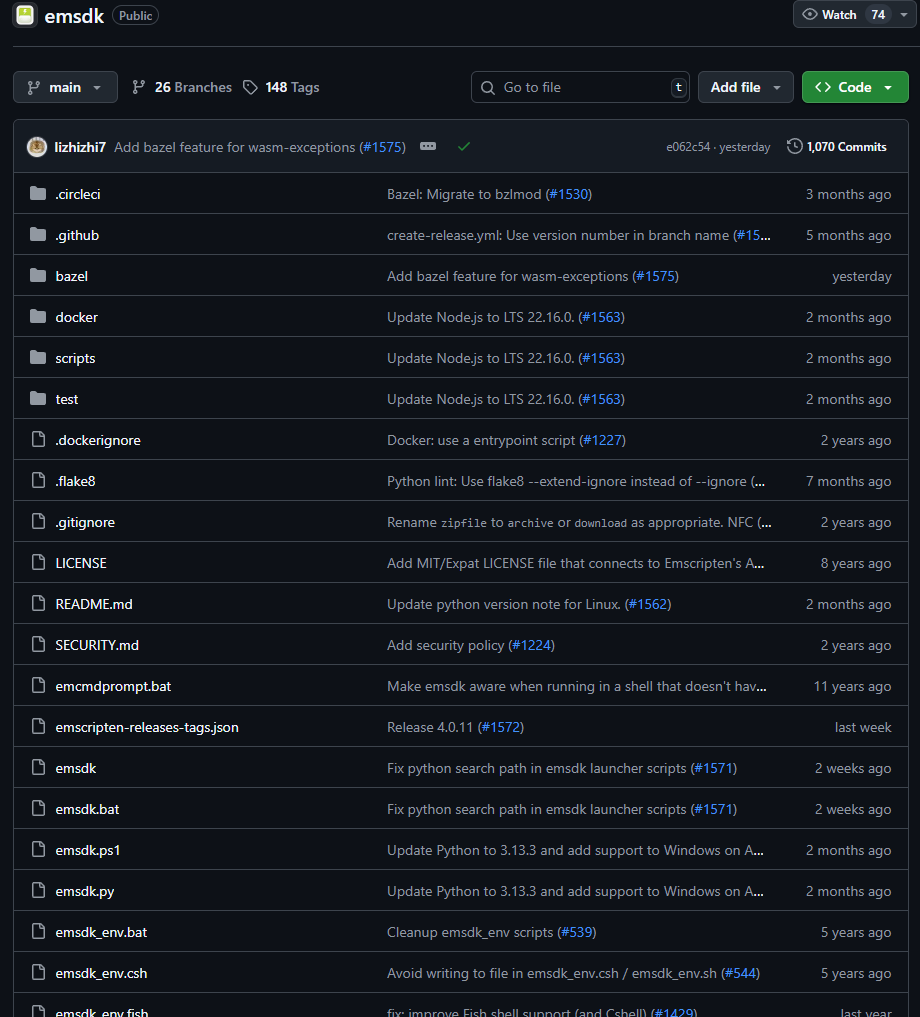This screenshot has width=920, height=1017.
Task: Focus the Go to file search field
Action: 580,87
